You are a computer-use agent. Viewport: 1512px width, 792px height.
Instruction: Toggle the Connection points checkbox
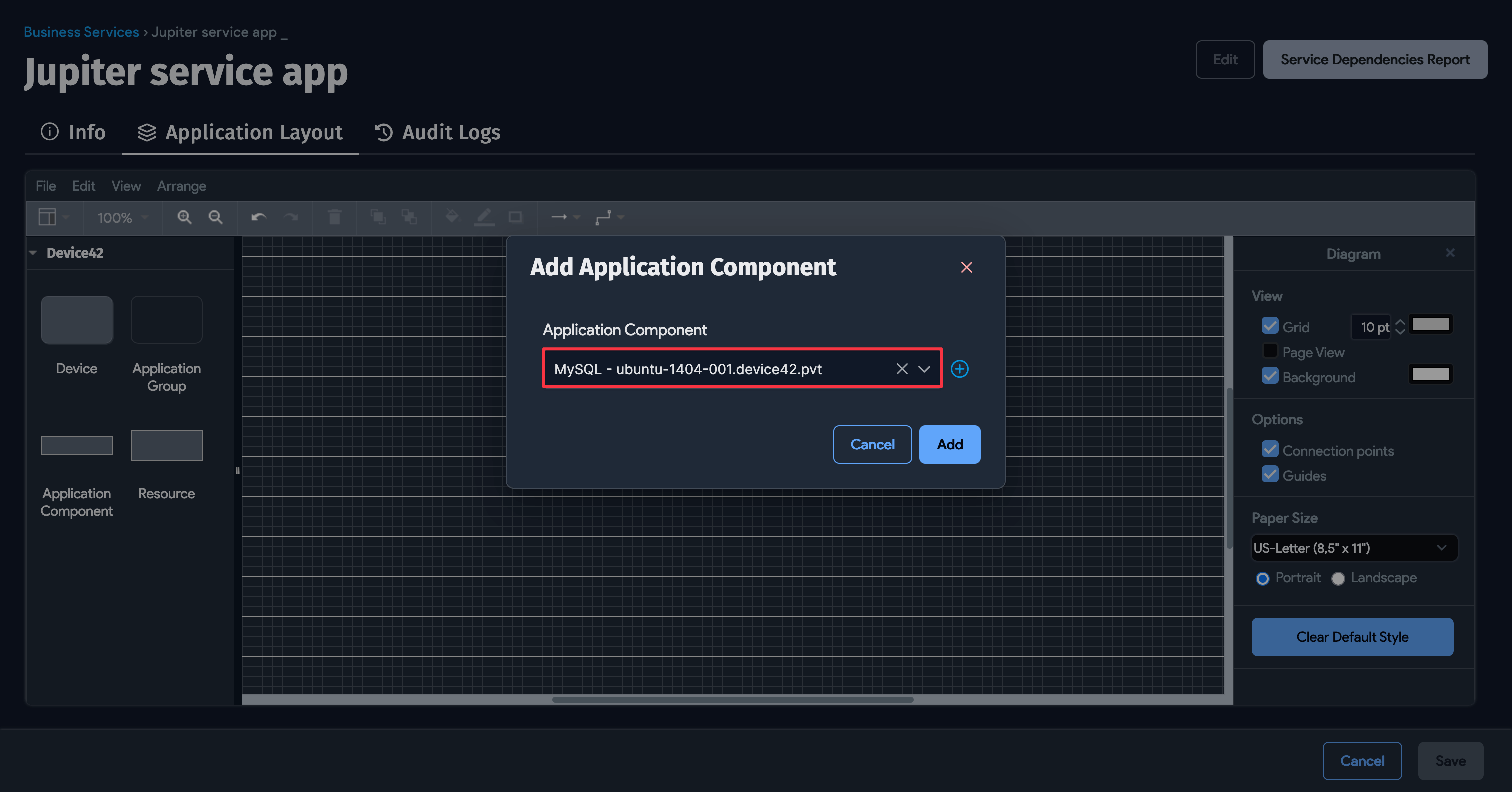1270,449
